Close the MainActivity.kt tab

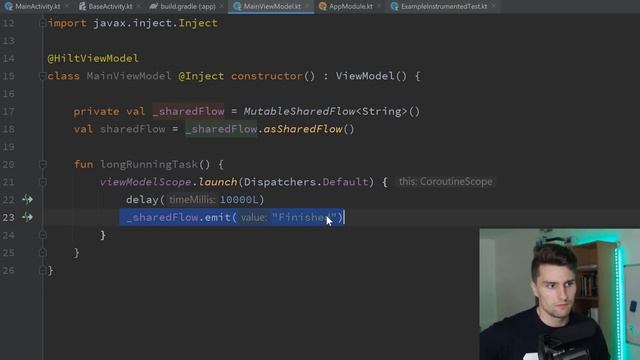(67, 7)
